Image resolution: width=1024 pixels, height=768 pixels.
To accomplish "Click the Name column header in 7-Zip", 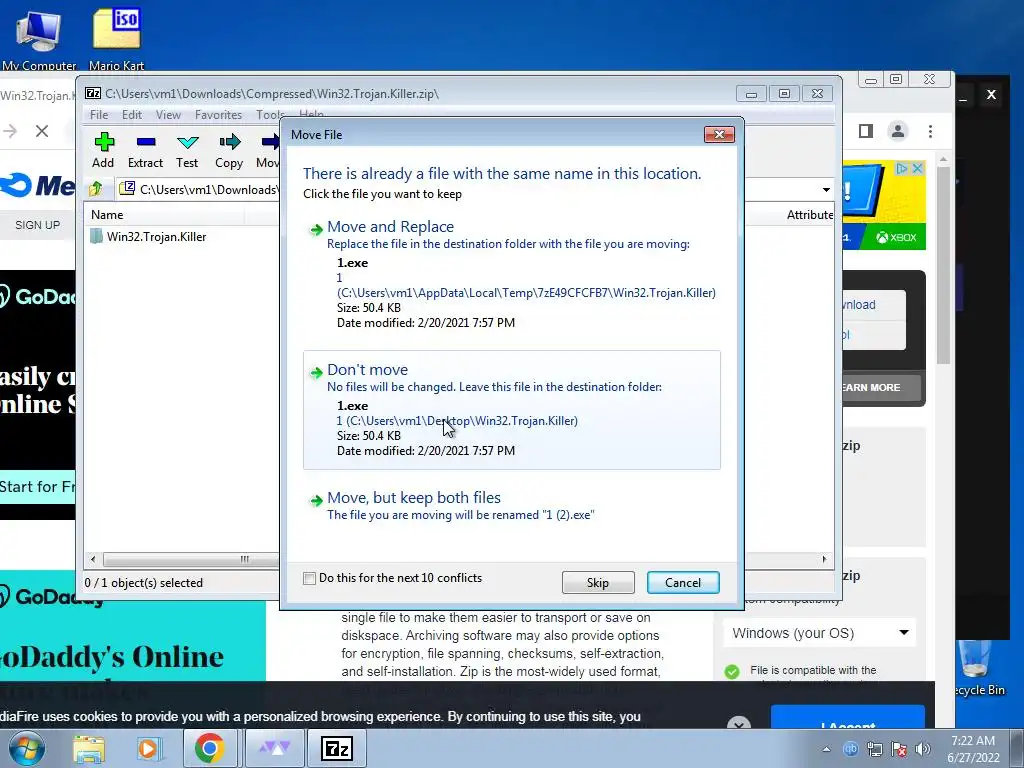I will pos(163,215).
